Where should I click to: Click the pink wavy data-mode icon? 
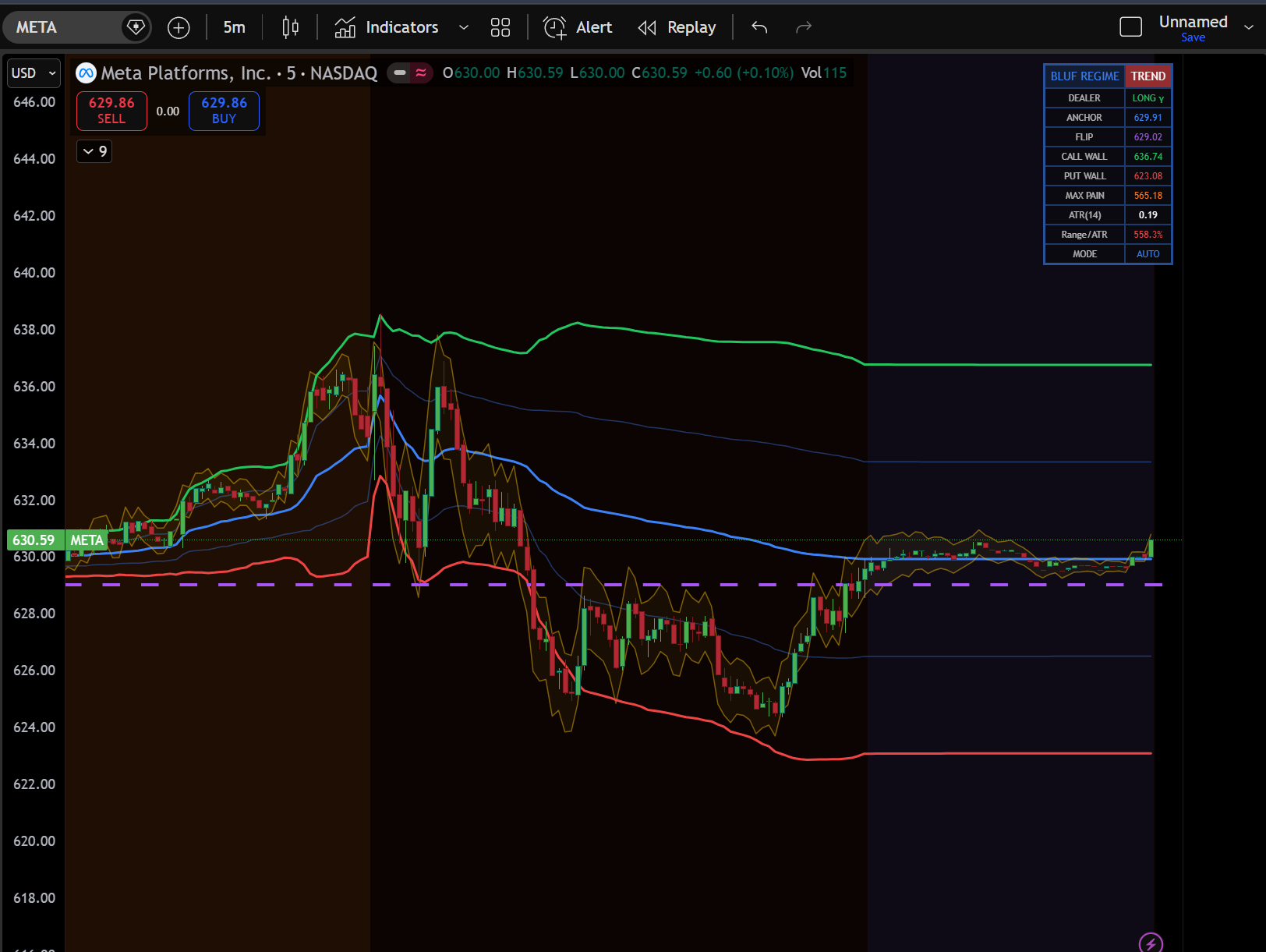pyautogui.click(x=421, y=73)
